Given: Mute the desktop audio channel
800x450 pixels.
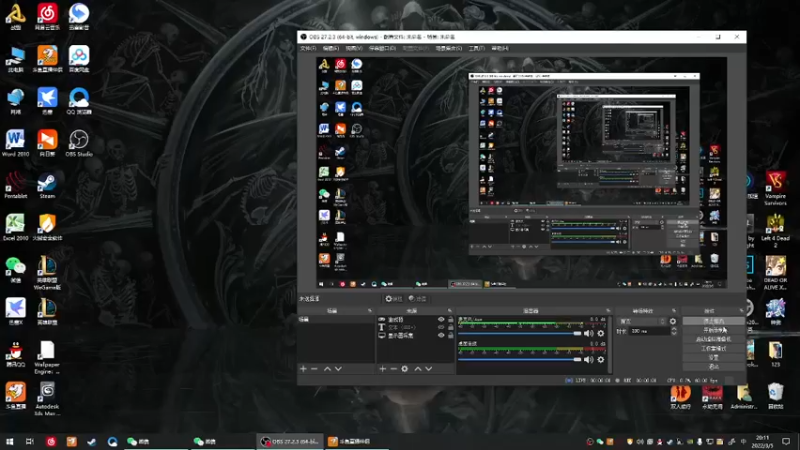Looking at the screenshot, I should (588, 359).
